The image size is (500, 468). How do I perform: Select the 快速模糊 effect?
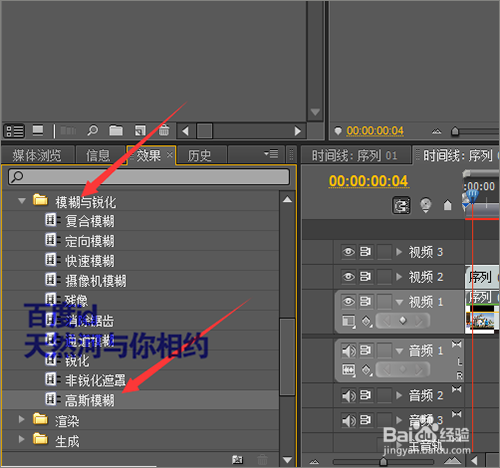(x=89, y=261)
